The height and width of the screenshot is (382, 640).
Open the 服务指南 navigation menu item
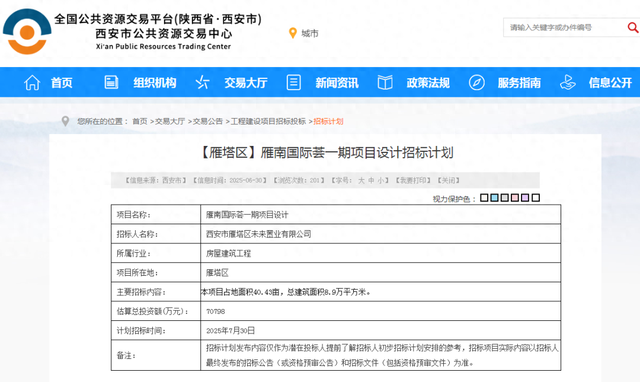tap(519, 83)
